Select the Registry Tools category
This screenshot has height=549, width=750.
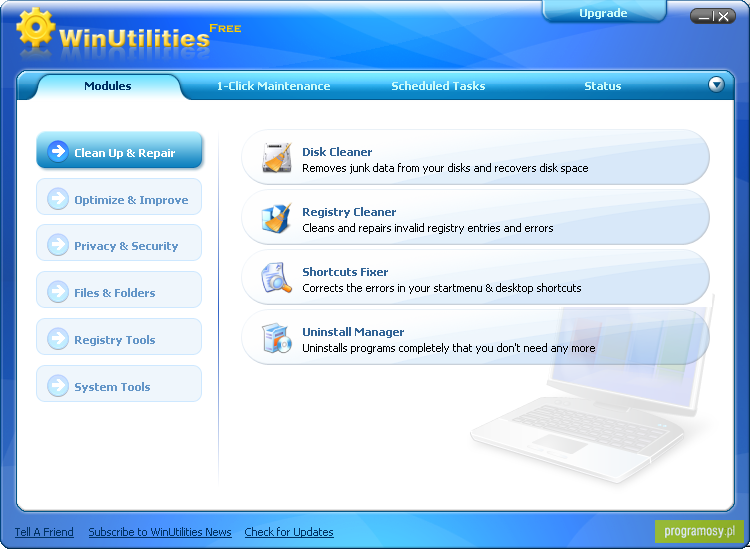point(119,337)
